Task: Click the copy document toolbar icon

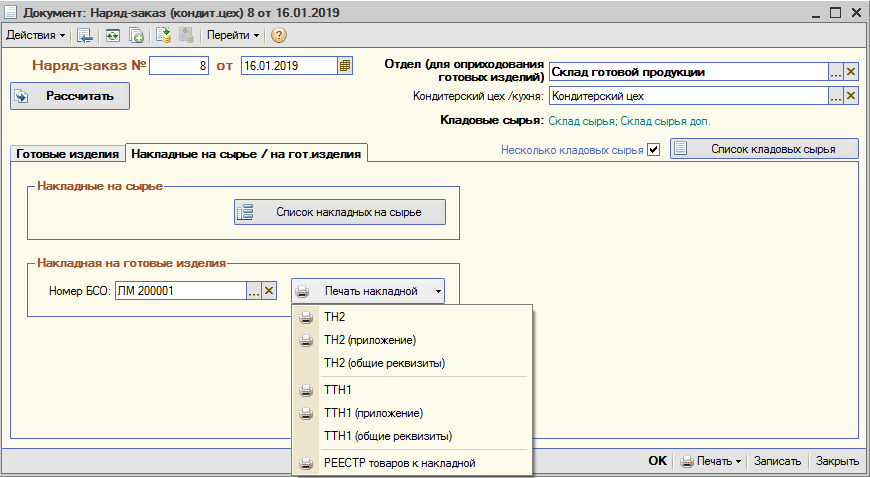Action: (136, 36)
